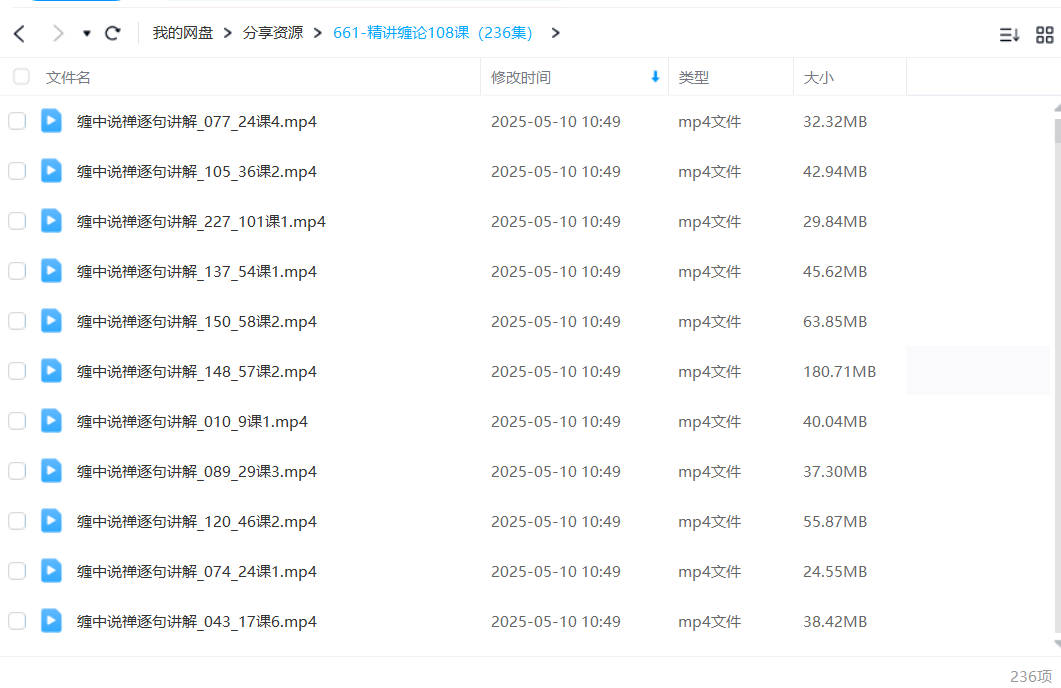The width and height of the screenshot is (1061, 688).
Task: Open the sort order menu icon
Action: point(1010,35)
